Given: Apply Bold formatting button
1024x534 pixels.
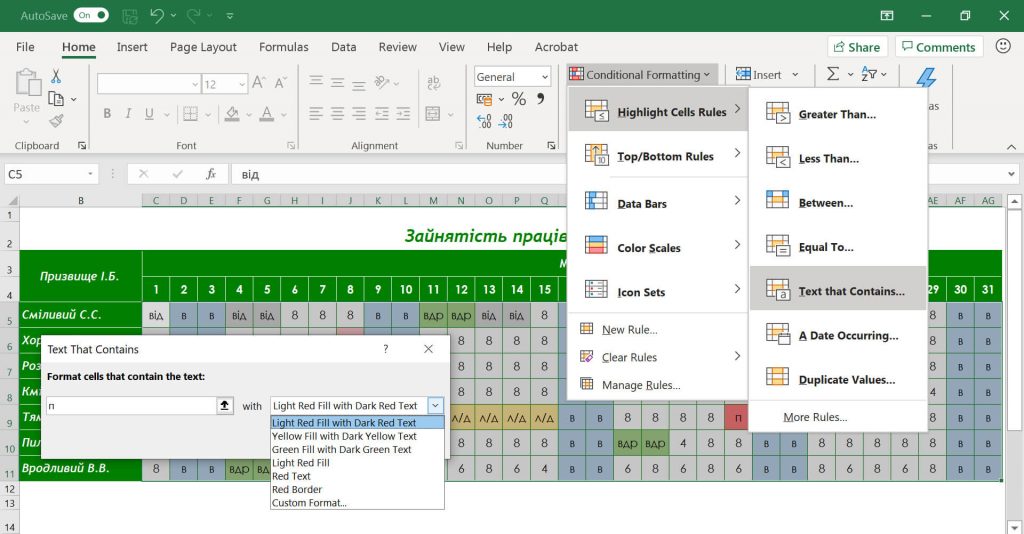Looking at the screenshot, I should 106,114.
